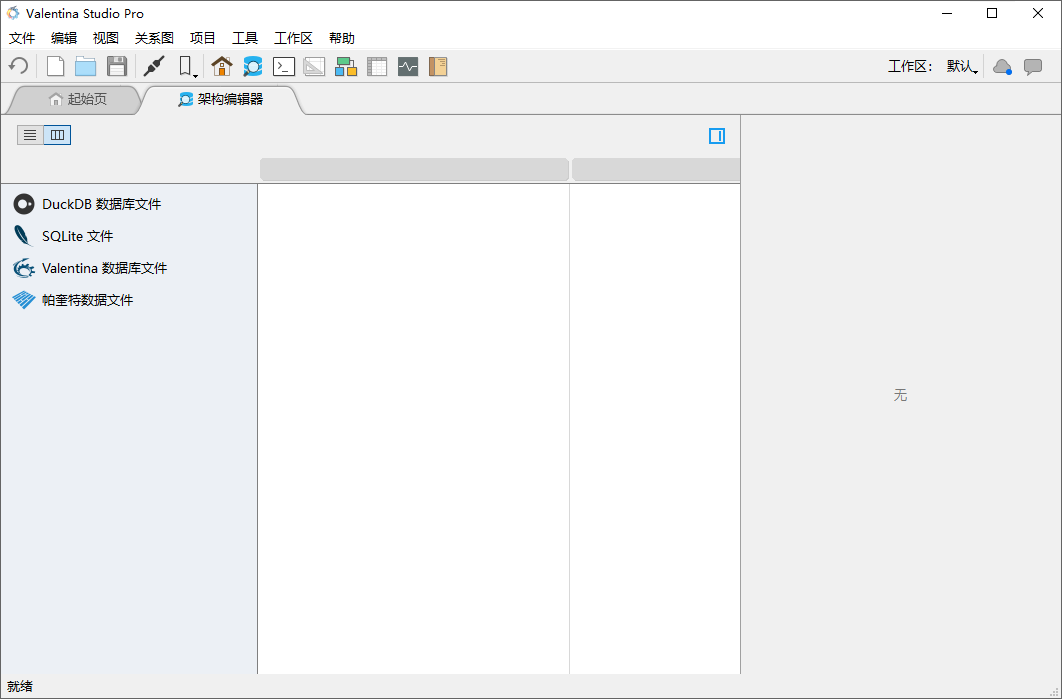This screenshot has width=1062, height=699.
Task: Click the 就绪 status bar text
Action: click(x=20, y=686)
